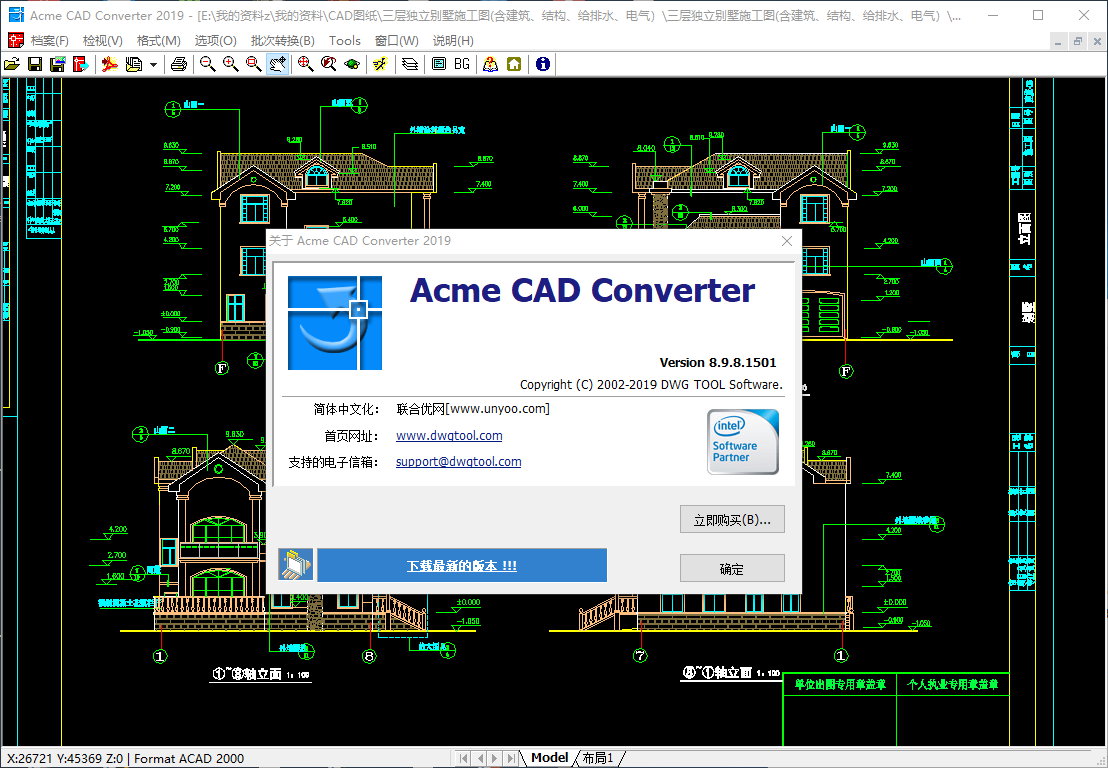This screenshot has width=1108, height=768.
Task: Click the help book question icon
Action: point(490,64)
